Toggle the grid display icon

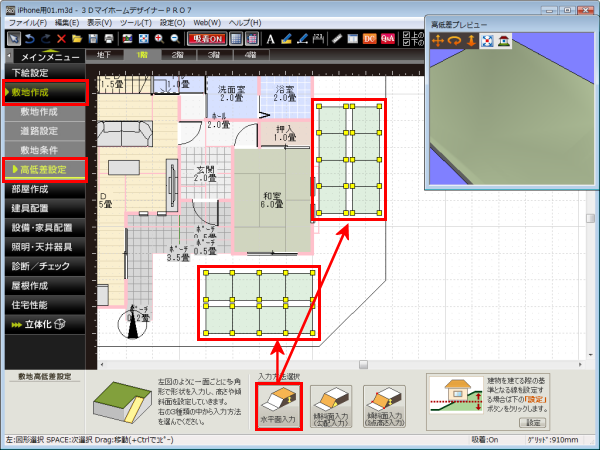pos(236,38)
